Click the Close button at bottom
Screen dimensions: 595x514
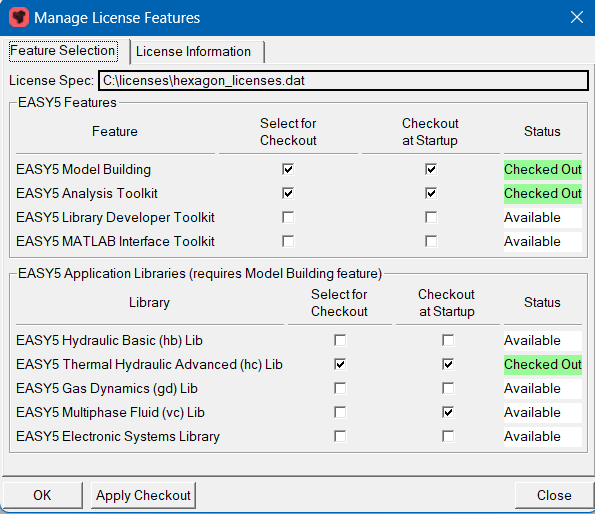[x=554, y=495]
